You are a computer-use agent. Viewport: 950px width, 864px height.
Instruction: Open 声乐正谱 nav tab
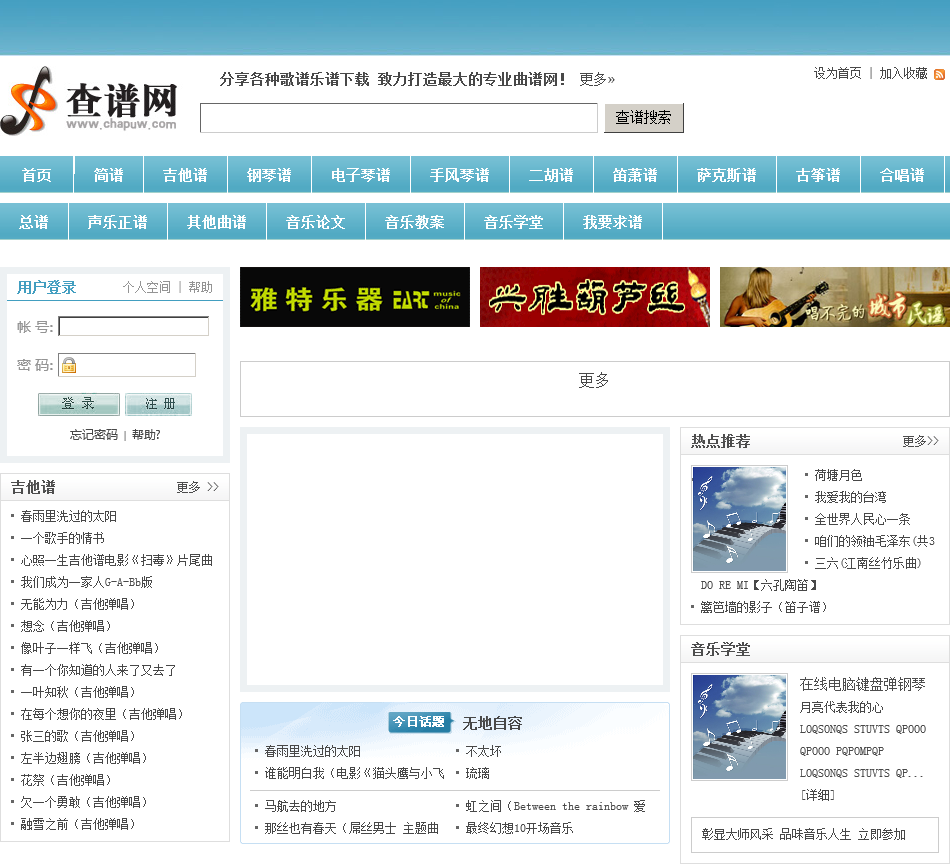[118, 222]
